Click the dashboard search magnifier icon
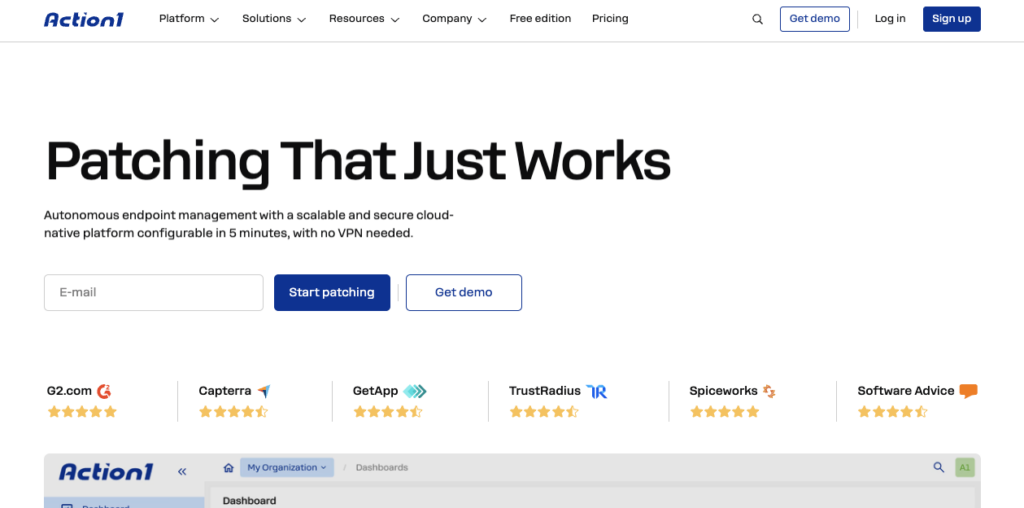1024x508 pixels. (x=938, y=467)
